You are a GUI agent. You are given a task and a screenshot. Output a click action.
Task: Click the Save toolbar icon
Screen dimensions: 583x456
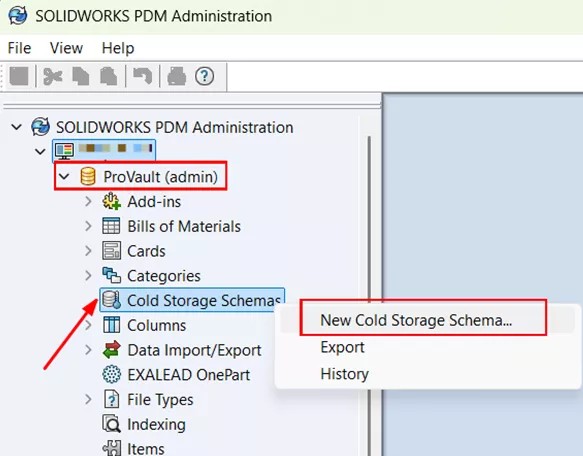(x=19, y=76)
